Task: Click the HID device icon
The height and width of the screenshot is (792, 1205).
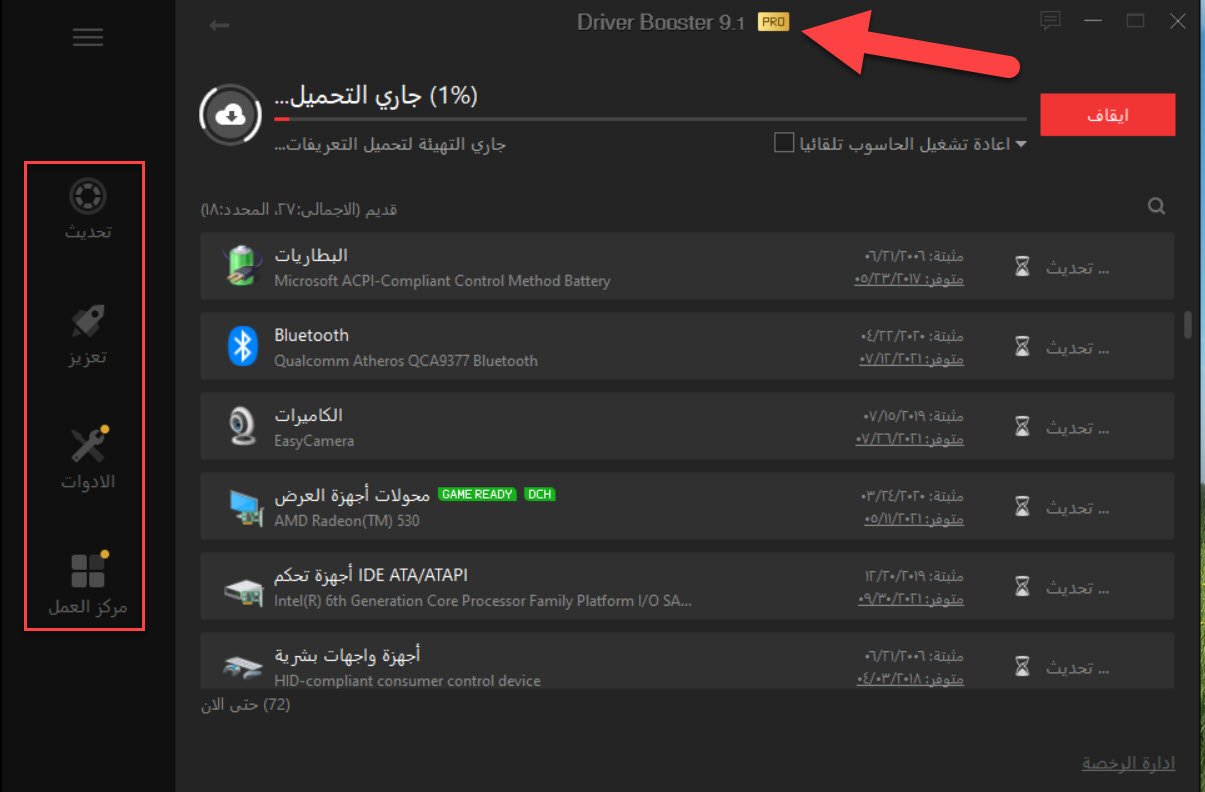Action: pos(241,668)
